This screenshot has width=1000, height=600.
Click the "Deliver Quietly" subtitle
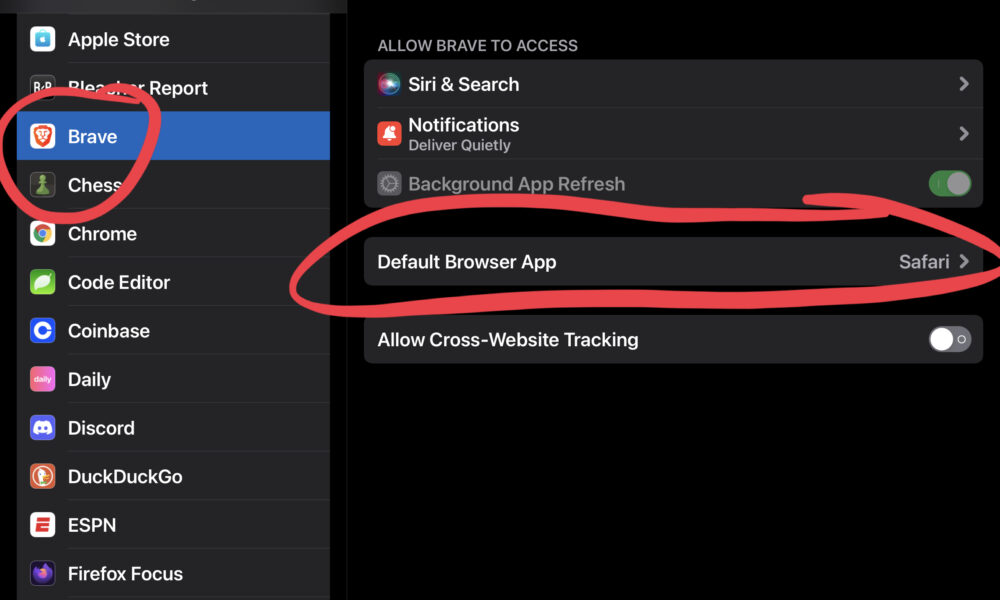pos(459,145)
